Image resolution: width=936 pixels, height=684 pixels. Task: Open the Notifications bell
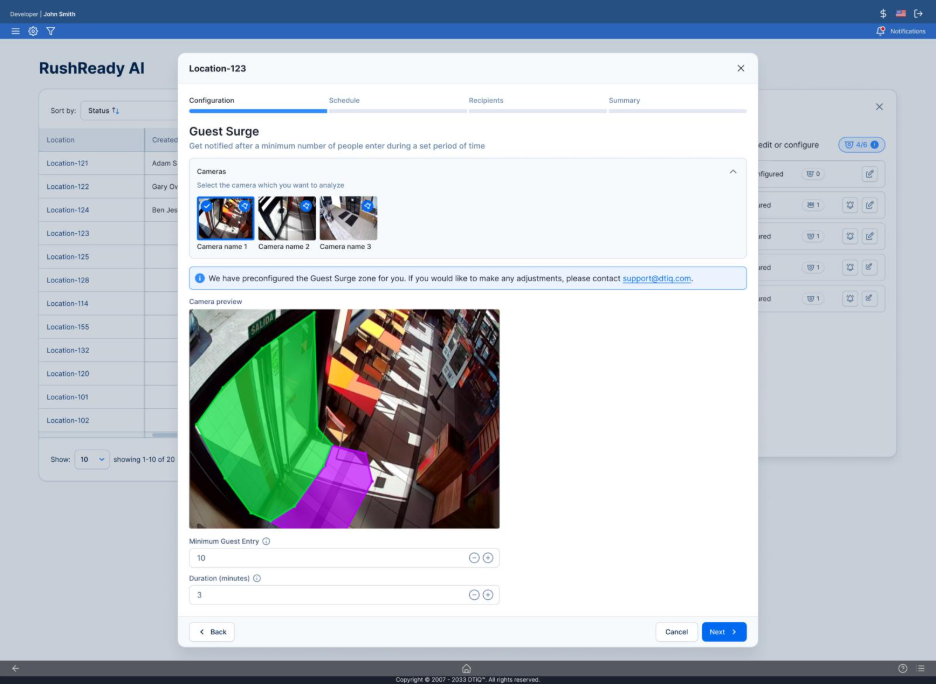click(880, 31)
